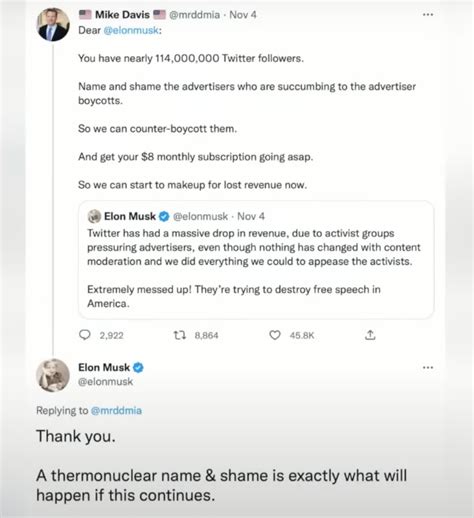474x518 pixels.
Task: Like the tweet with 45.8K likes
Action: (x=275, y=335)
